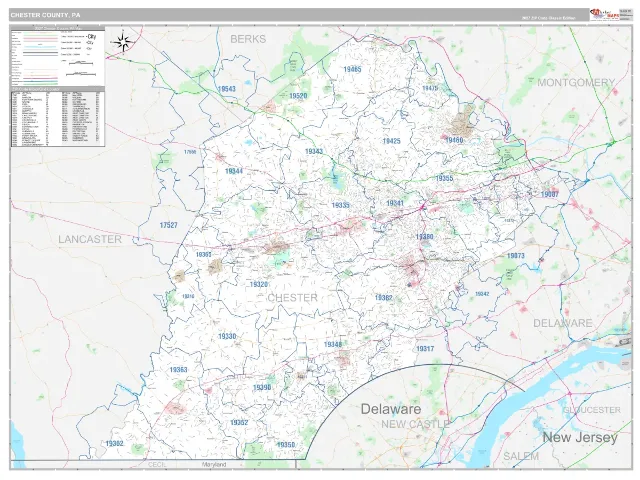Select ZIP code 19350 label

point(286,444)
